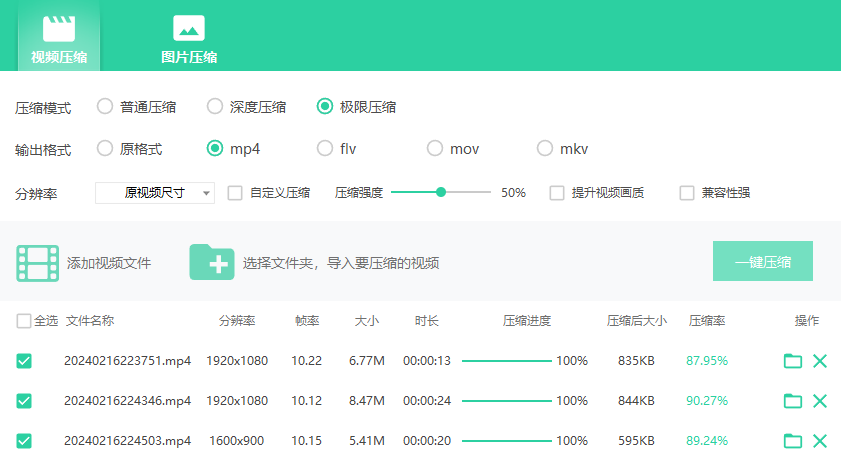
Task: Click the film strip add video icon
Action: coord(38,262)
